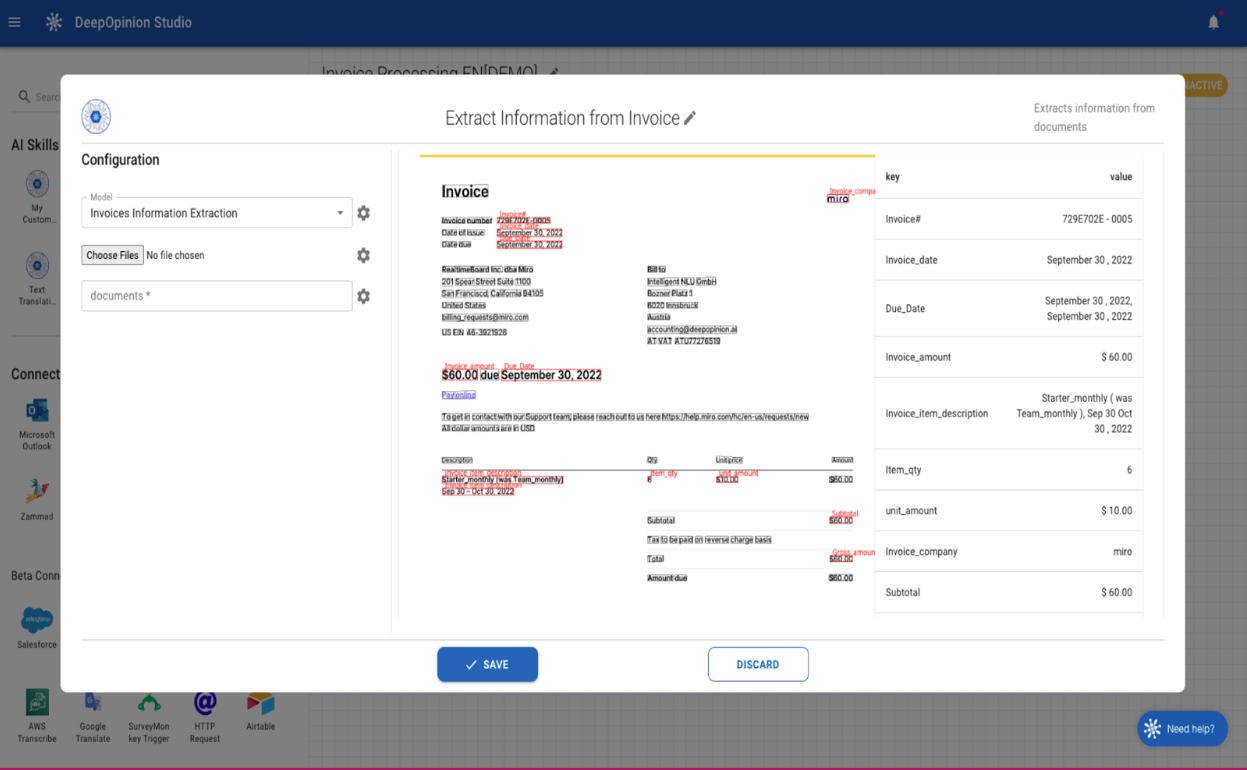Click the Pay online link in invoice

tap(459, 395)
